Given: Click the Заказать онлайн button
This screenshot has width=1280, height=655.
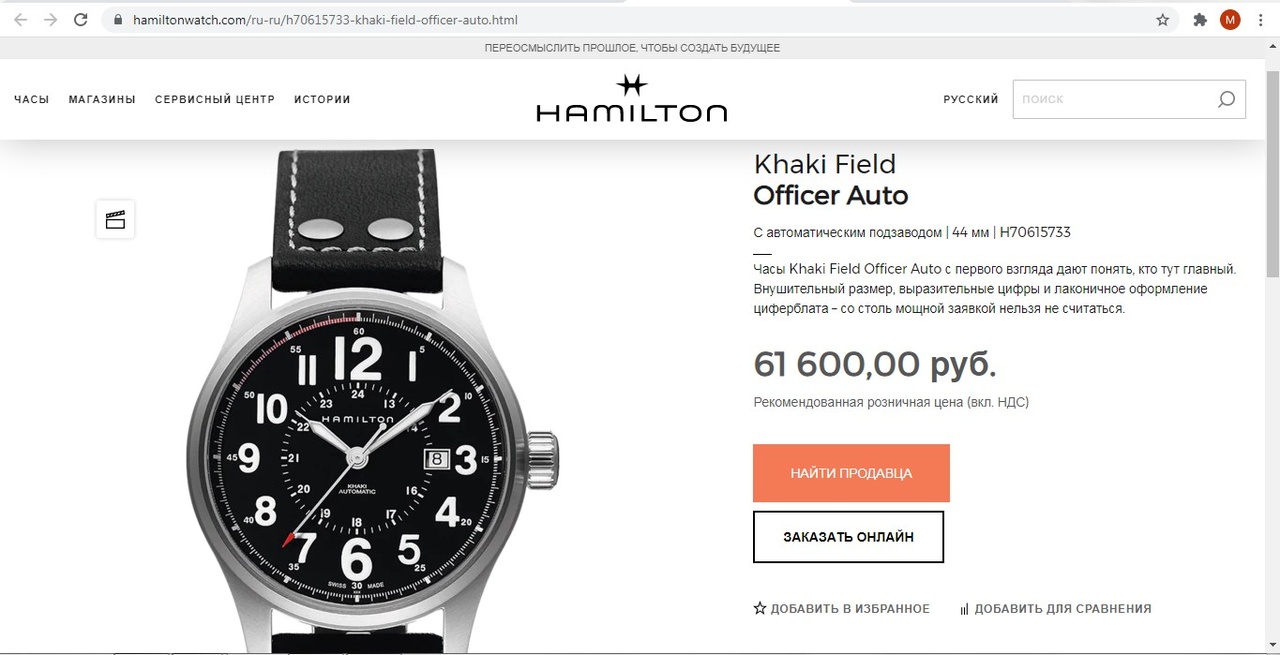Looking at the screenshot, I should click(x=848, y=537).
